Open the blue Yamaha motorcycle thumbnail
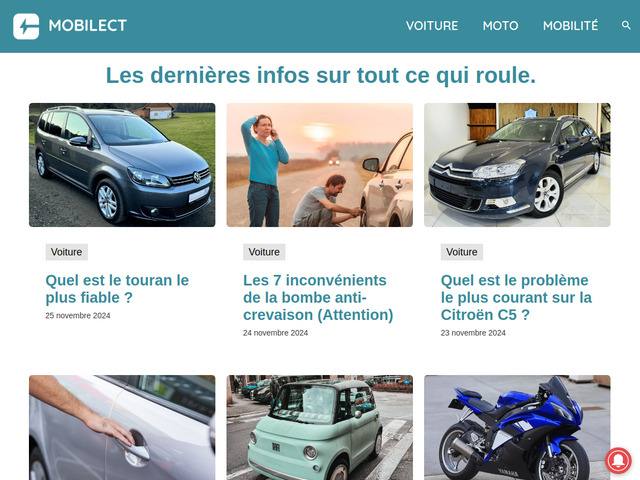This screenshot has width=640, height=480. pyautogui.click(x=517, y=428)
